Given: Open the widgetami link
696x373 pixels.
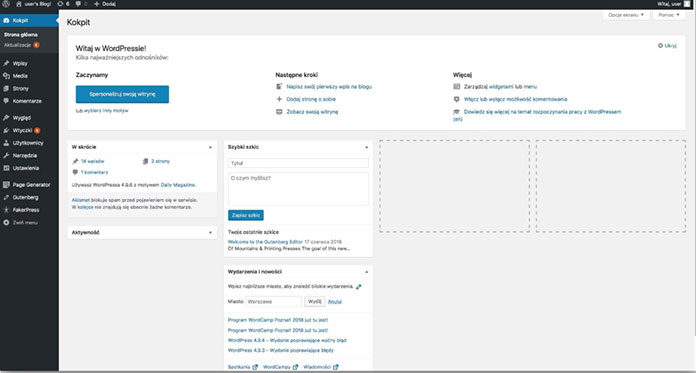Looking at the screenshot, I should (x=501, y=87).
